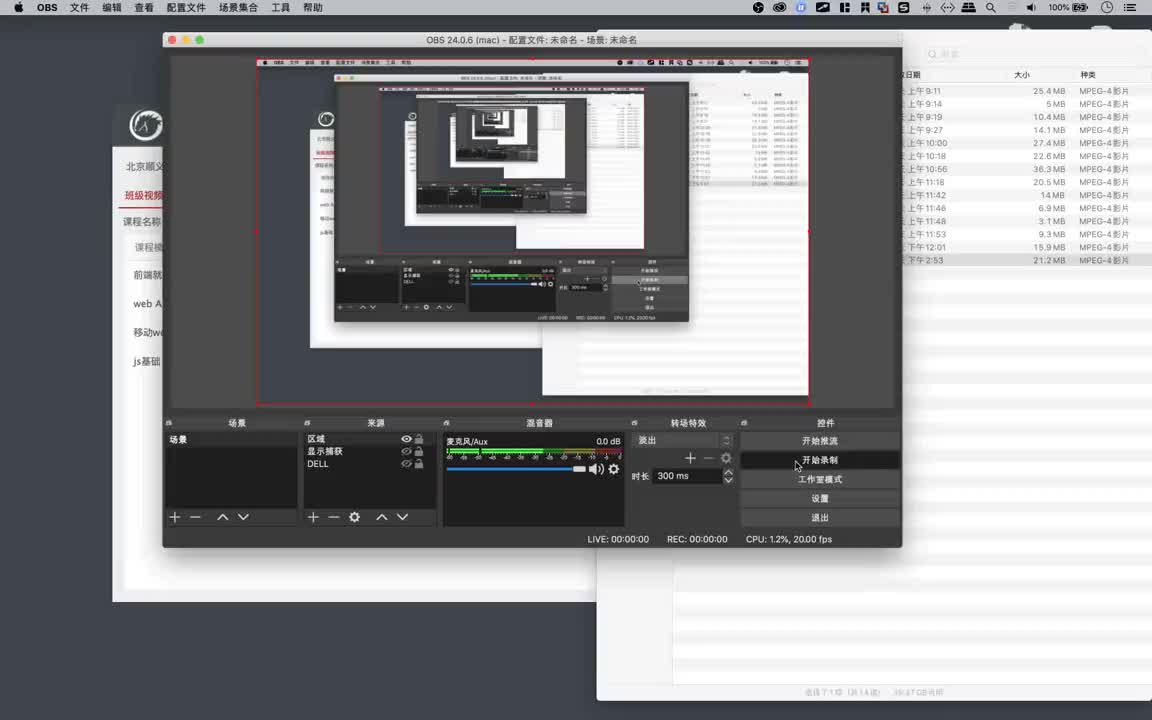Open the volume control in the menu bar
The height and width of the screenshot is (720, 1152).
(1032, 7)
